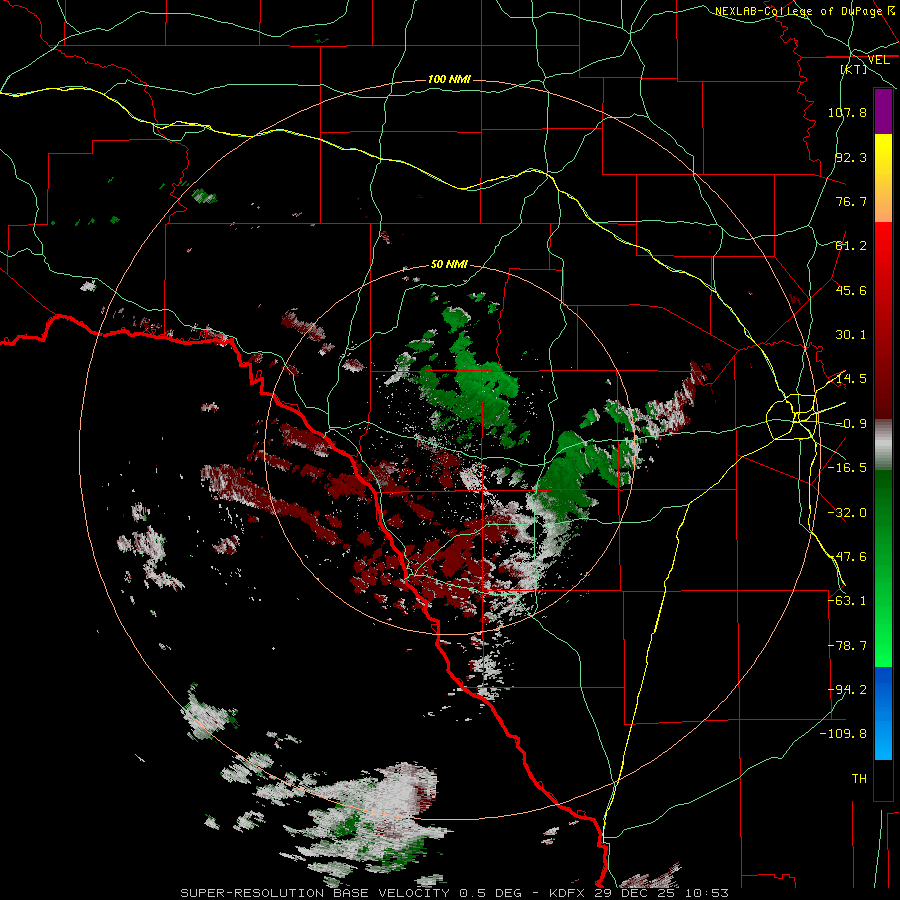This screenshot has height=900, width=900.
Task: Click the blue segment of the color bar
Action: tap(883, 713)
